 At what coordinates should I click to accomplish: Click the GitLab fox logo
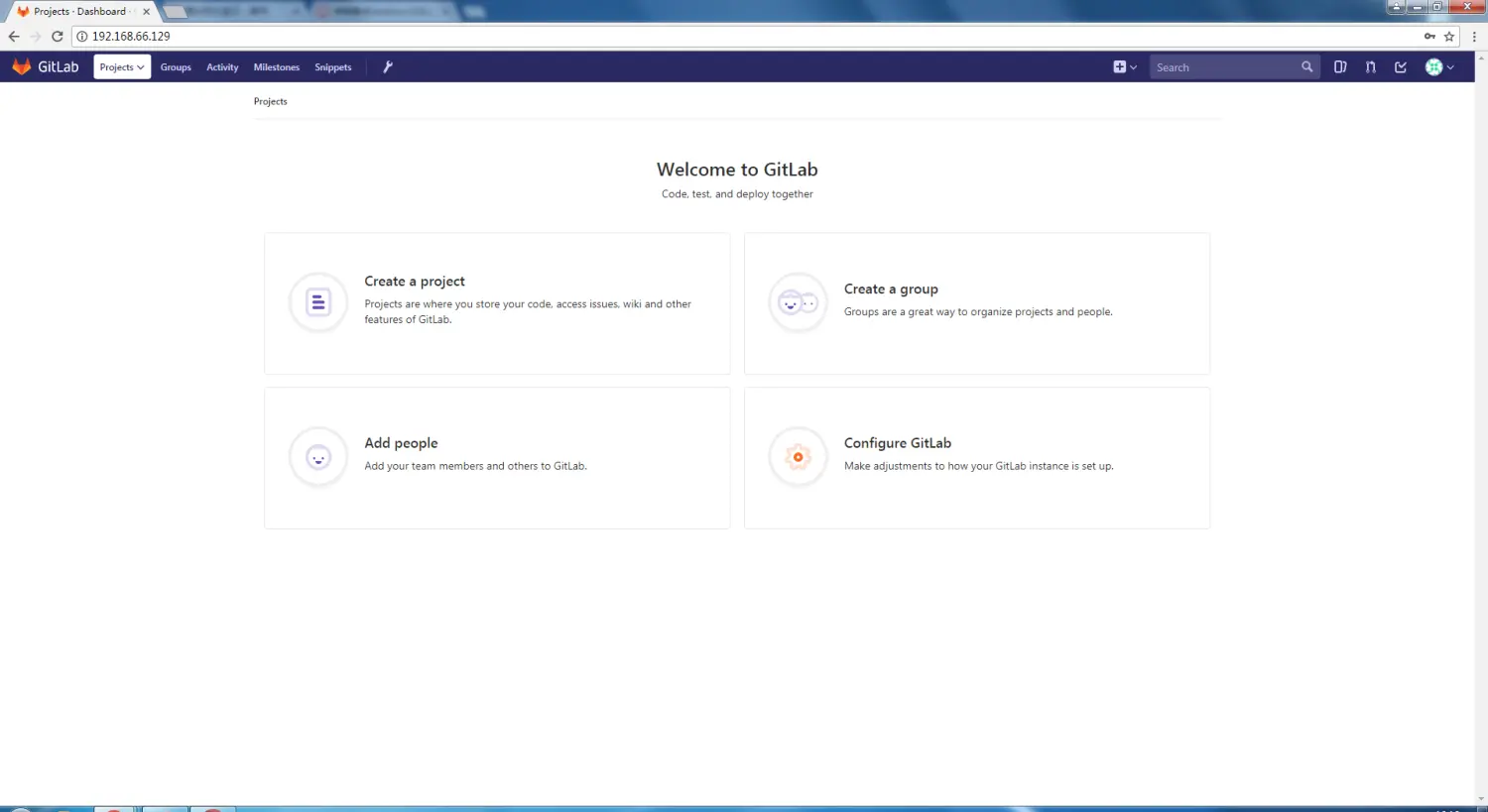pyautogui.click(x=22, y=66)
